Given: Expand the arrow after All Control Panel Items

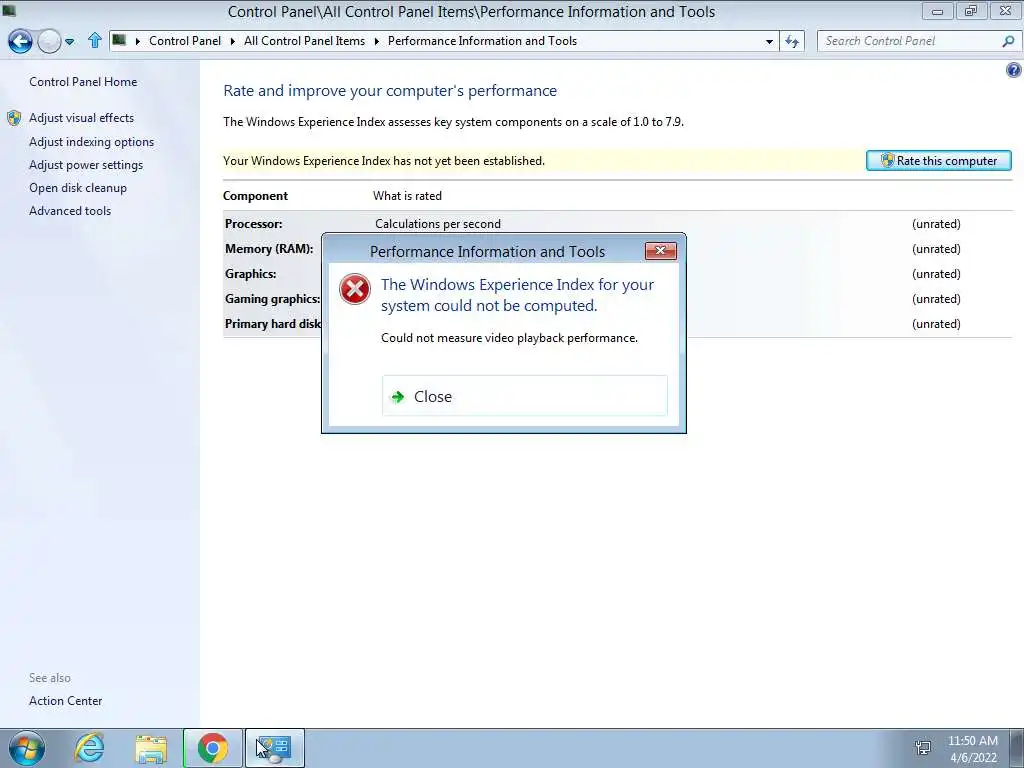Looking at the screenshot, I should pyautogui.click(x=377, y=41).
